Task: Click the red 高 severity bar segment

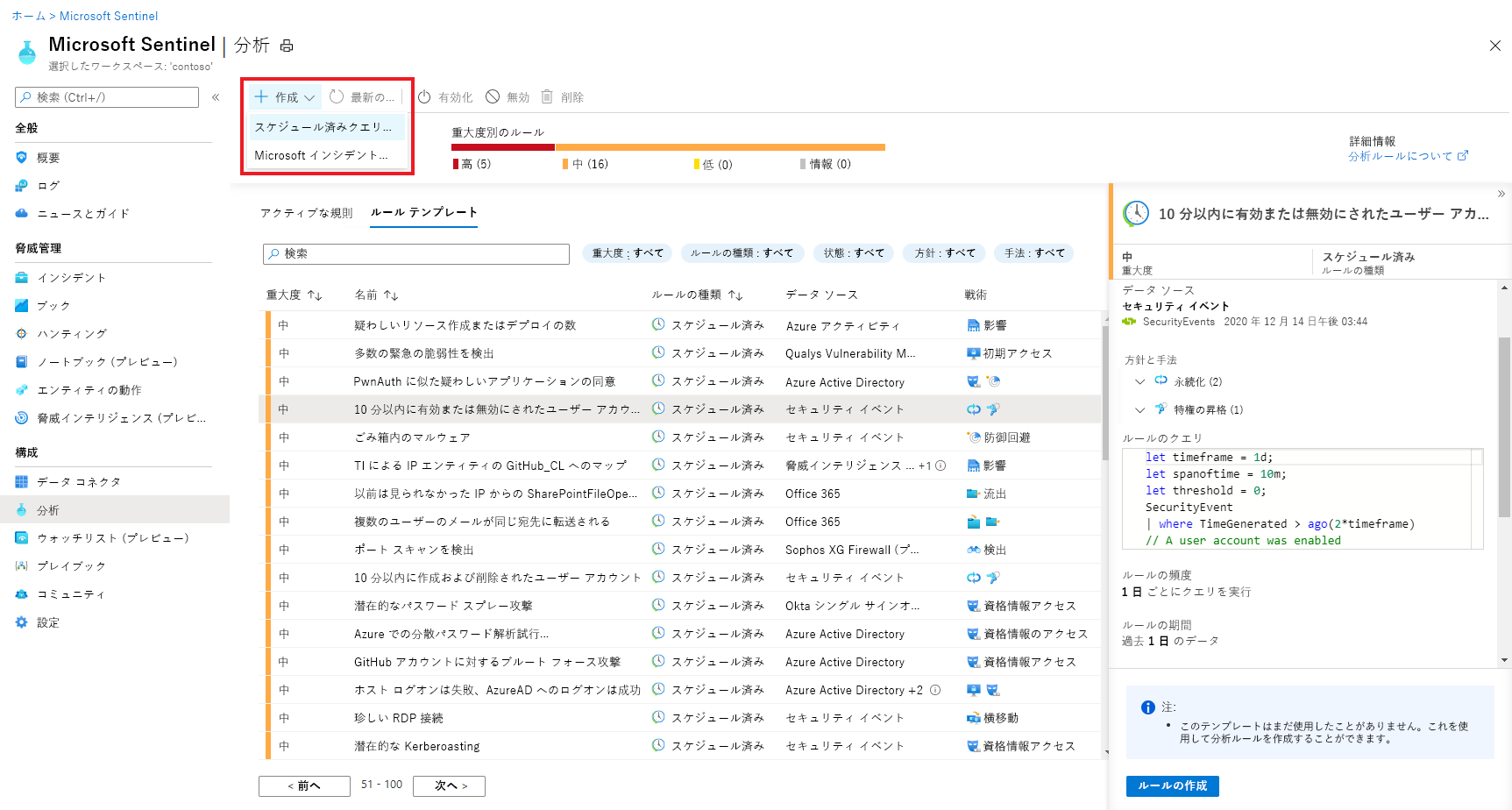Action: (x=503, y=147)
